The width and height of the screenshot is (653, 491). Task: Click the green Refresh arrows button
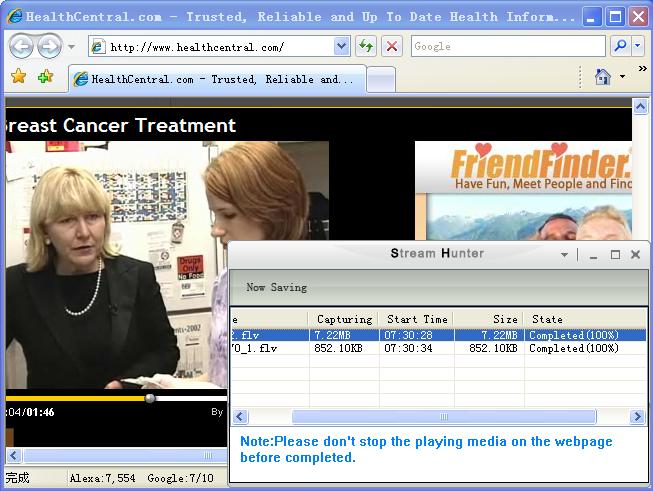click(366, 46)
